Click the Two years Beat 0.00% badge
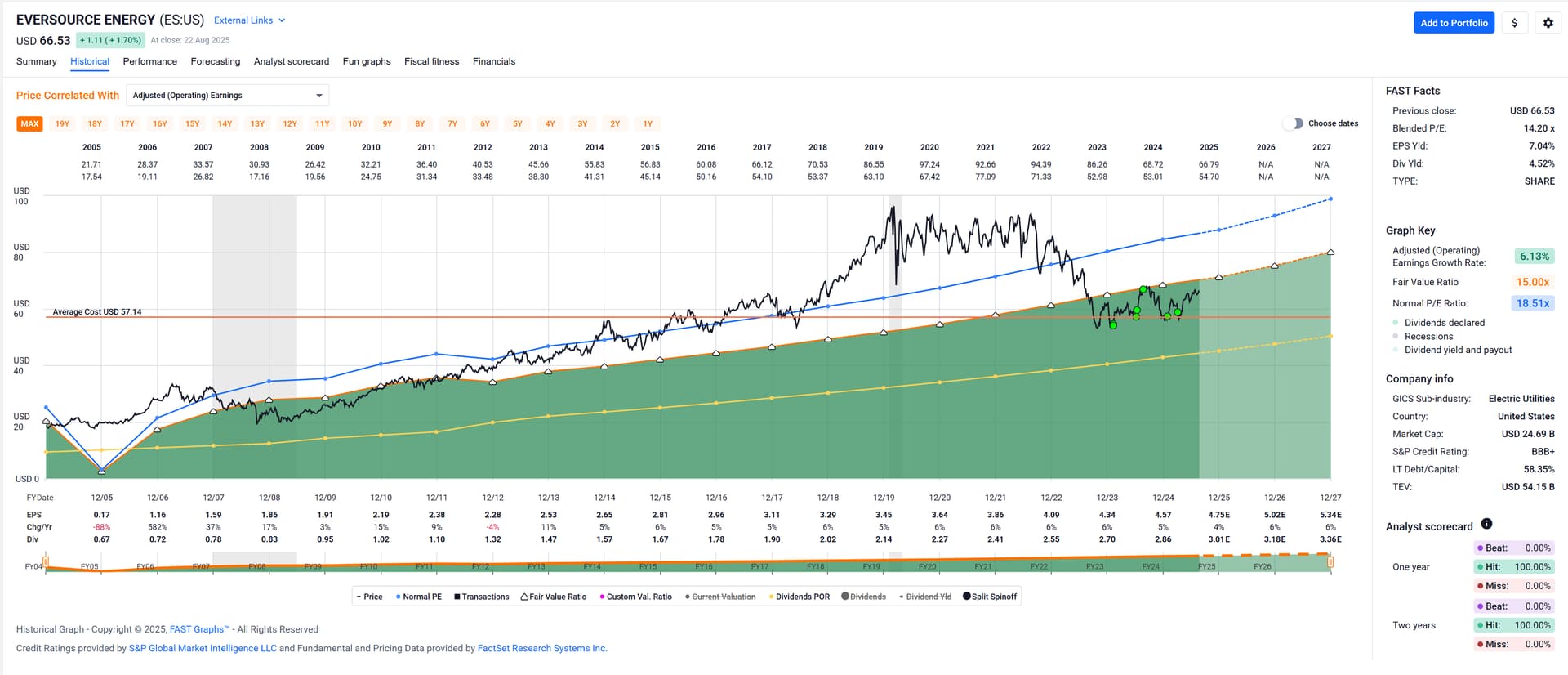1568x675 pixels. (1513, 606)
